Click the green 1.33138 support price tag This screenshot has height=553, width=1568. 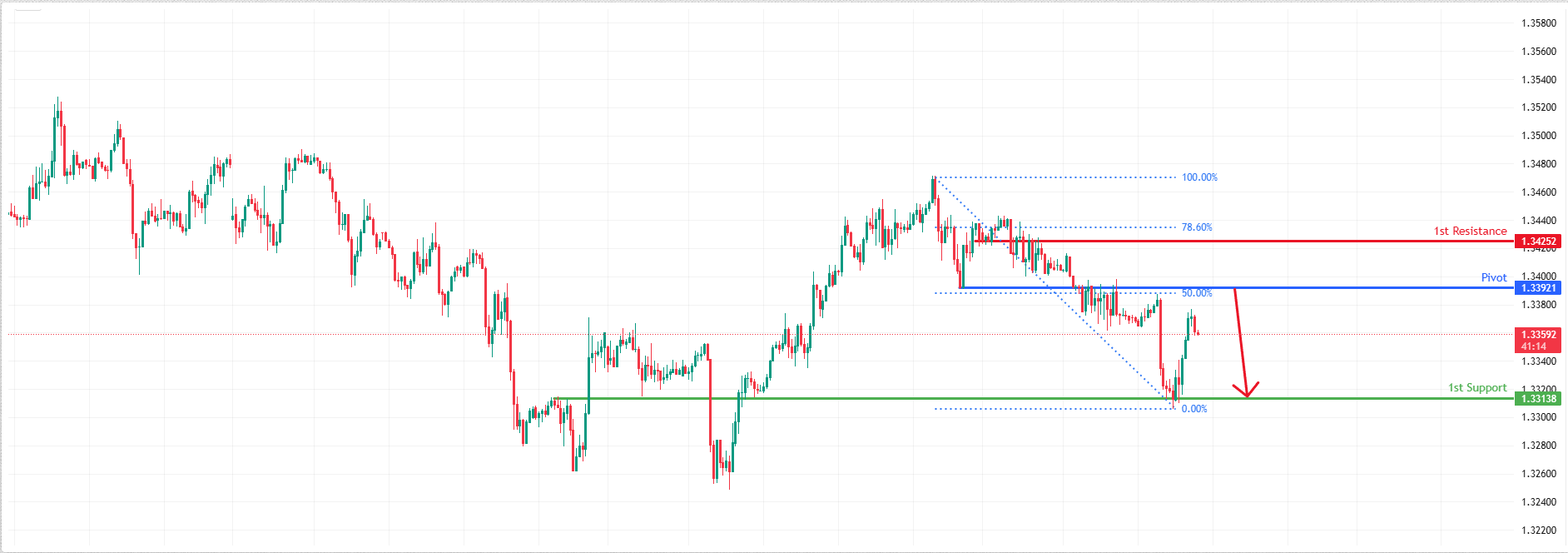pyautogui.click(x=1538, y=399)
